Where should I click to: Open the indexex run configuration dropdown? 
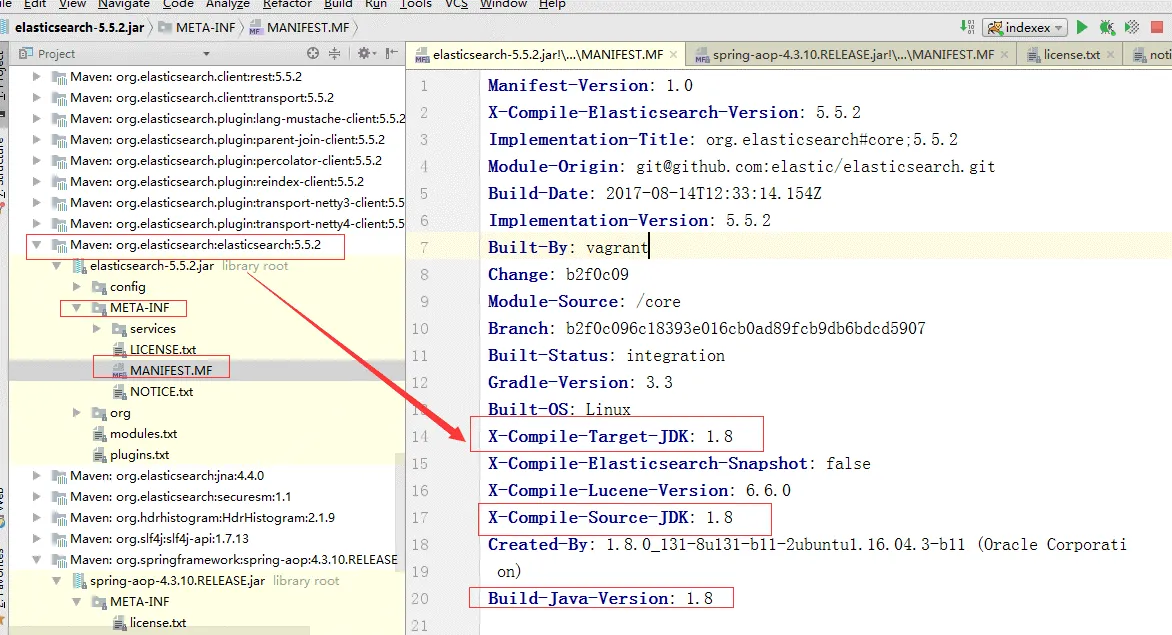coord(1025,28)
